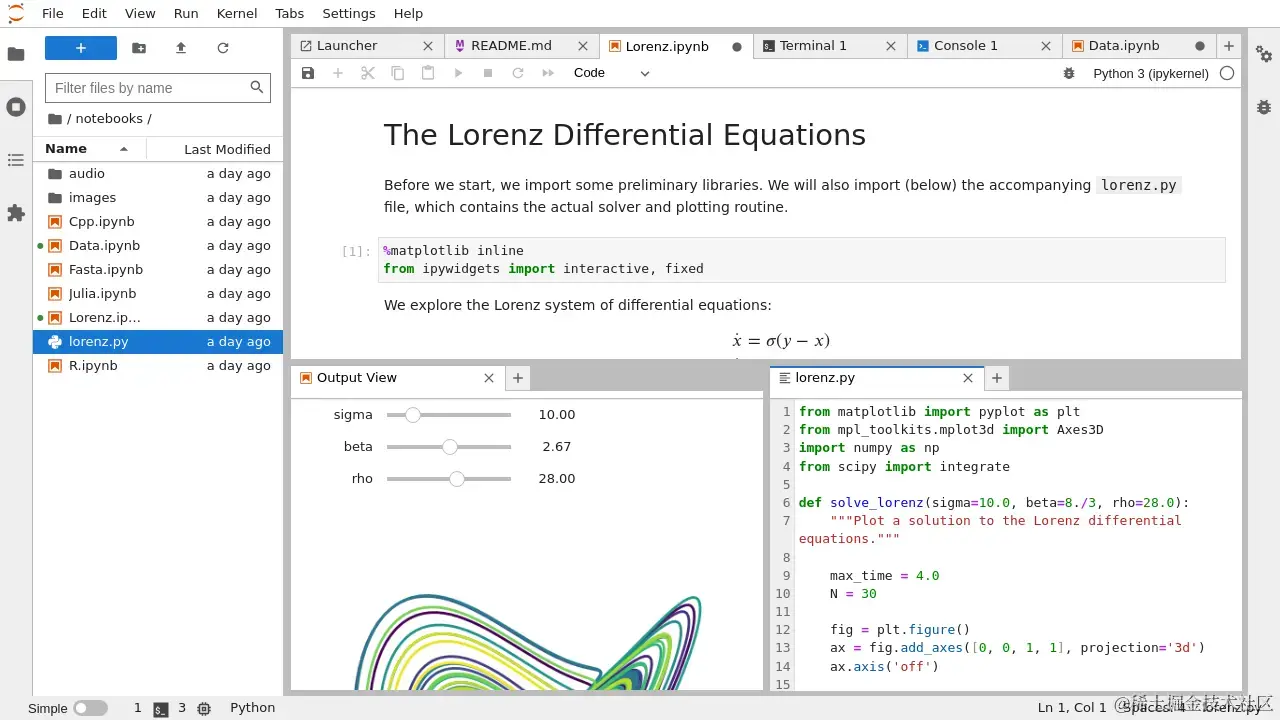1280x720 pixels.
Task: Click kernel status circle indicator
Action: 1227,73
